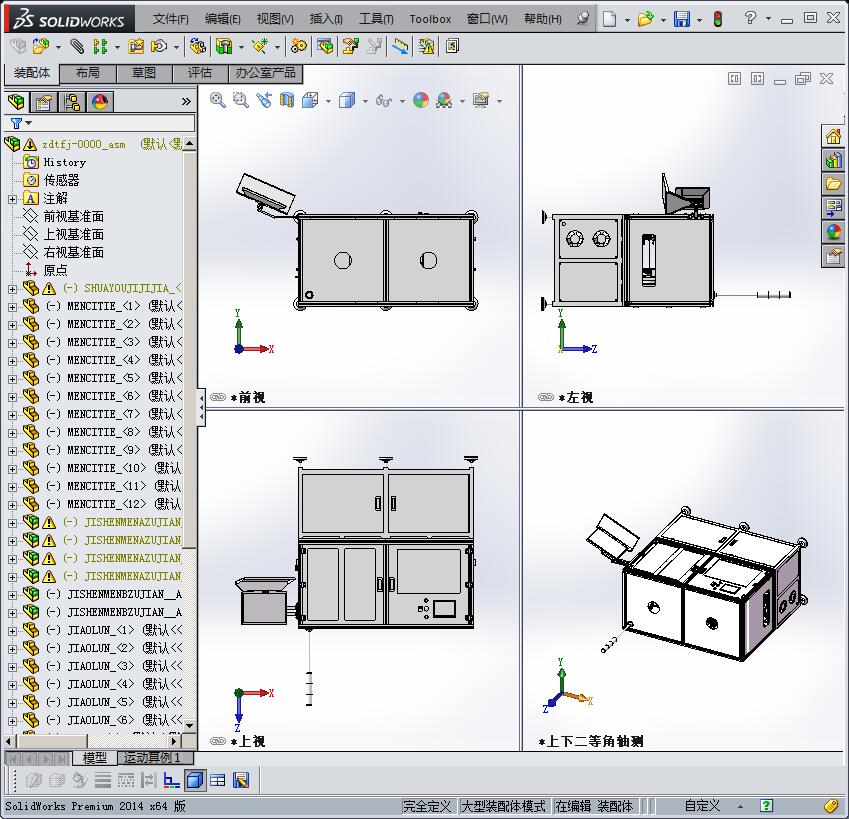Open the Apply Scene dropdown arrow
The image size is (849, 819).
coord(462,101)
